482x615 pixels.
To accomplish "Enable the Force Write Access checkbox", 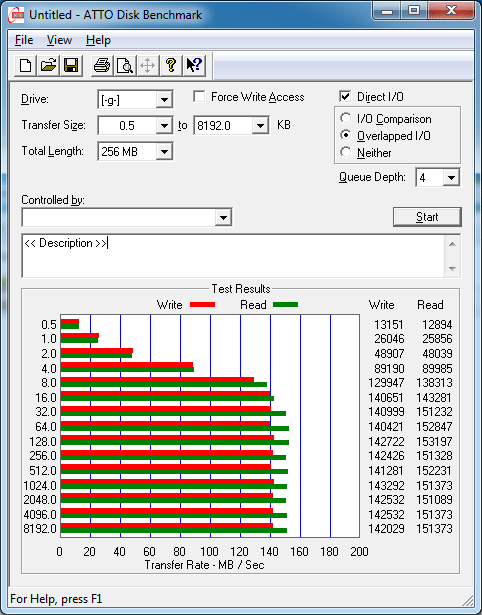I will tap(199, 96).
